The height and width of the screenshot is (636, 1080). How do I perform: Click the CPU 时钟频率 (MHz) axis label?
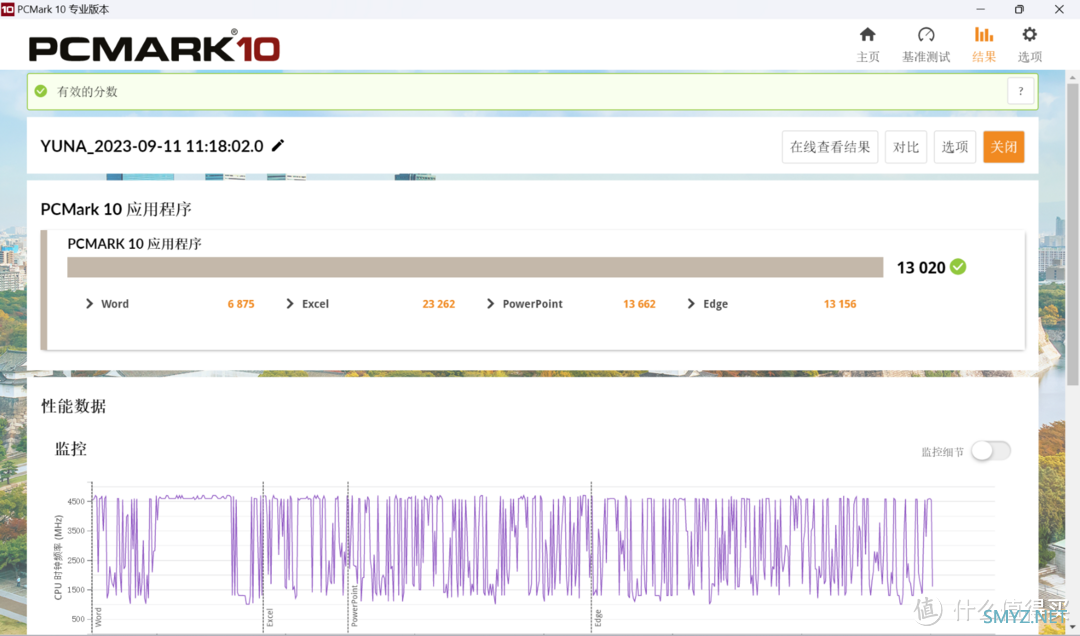tap(58, 557)
